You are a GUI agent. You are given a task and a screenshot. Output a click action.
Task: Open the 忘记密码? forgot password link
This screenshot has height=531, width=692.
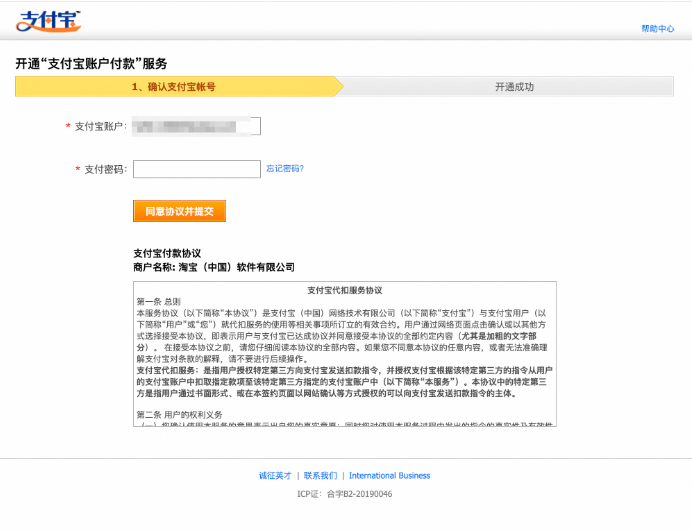tap(285, 169)
